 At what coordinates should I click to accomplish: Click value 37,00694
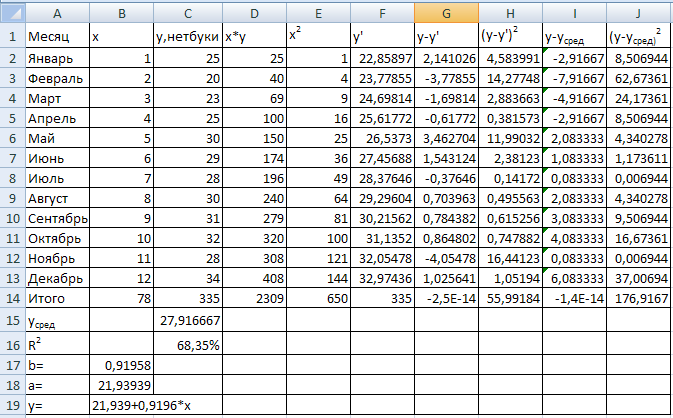click(x=638, y=278)
